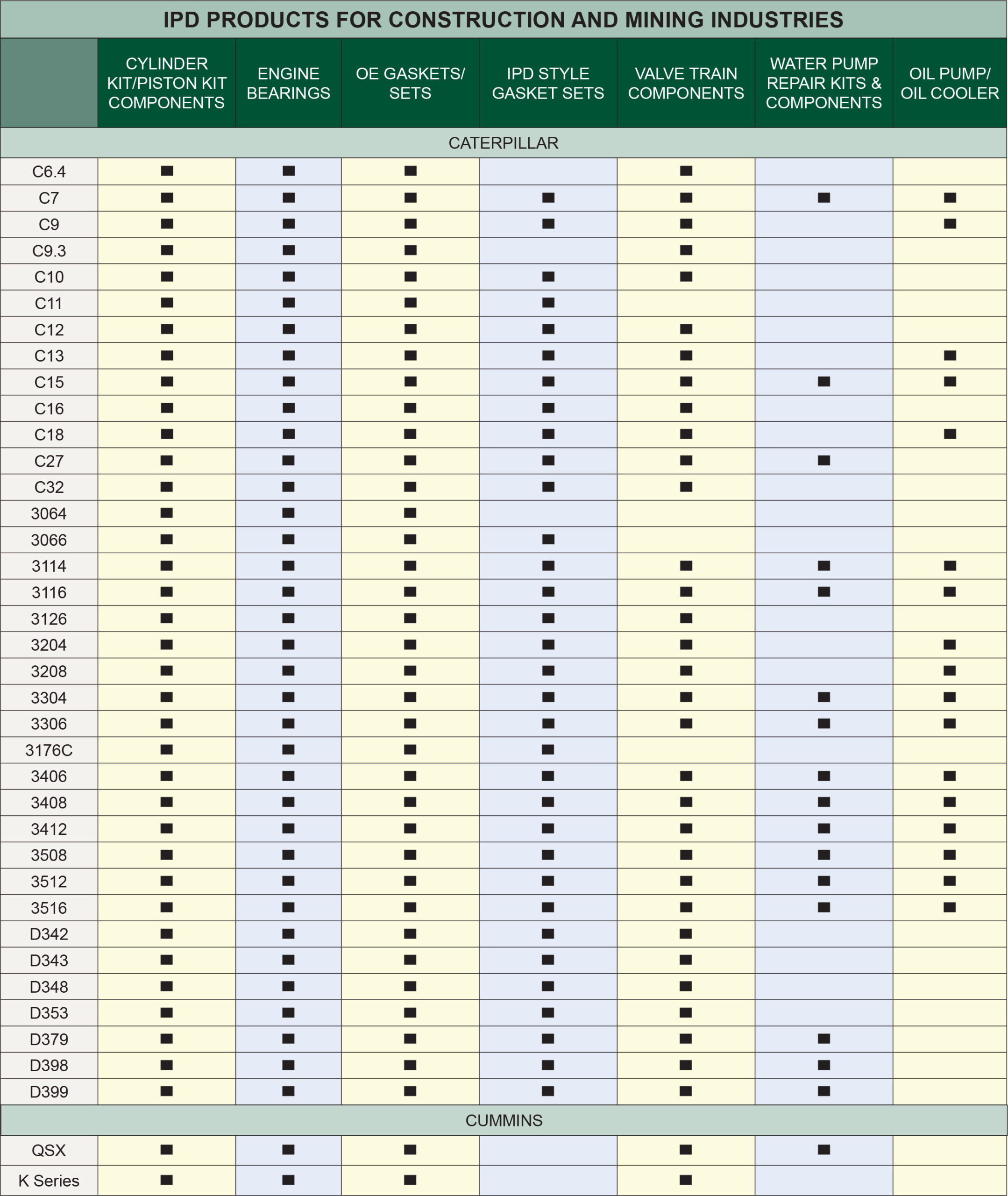Click the 3204 oil pump/oil cooler marker
Viewport: 1008px width, 1196px height.
coord(950,645)
